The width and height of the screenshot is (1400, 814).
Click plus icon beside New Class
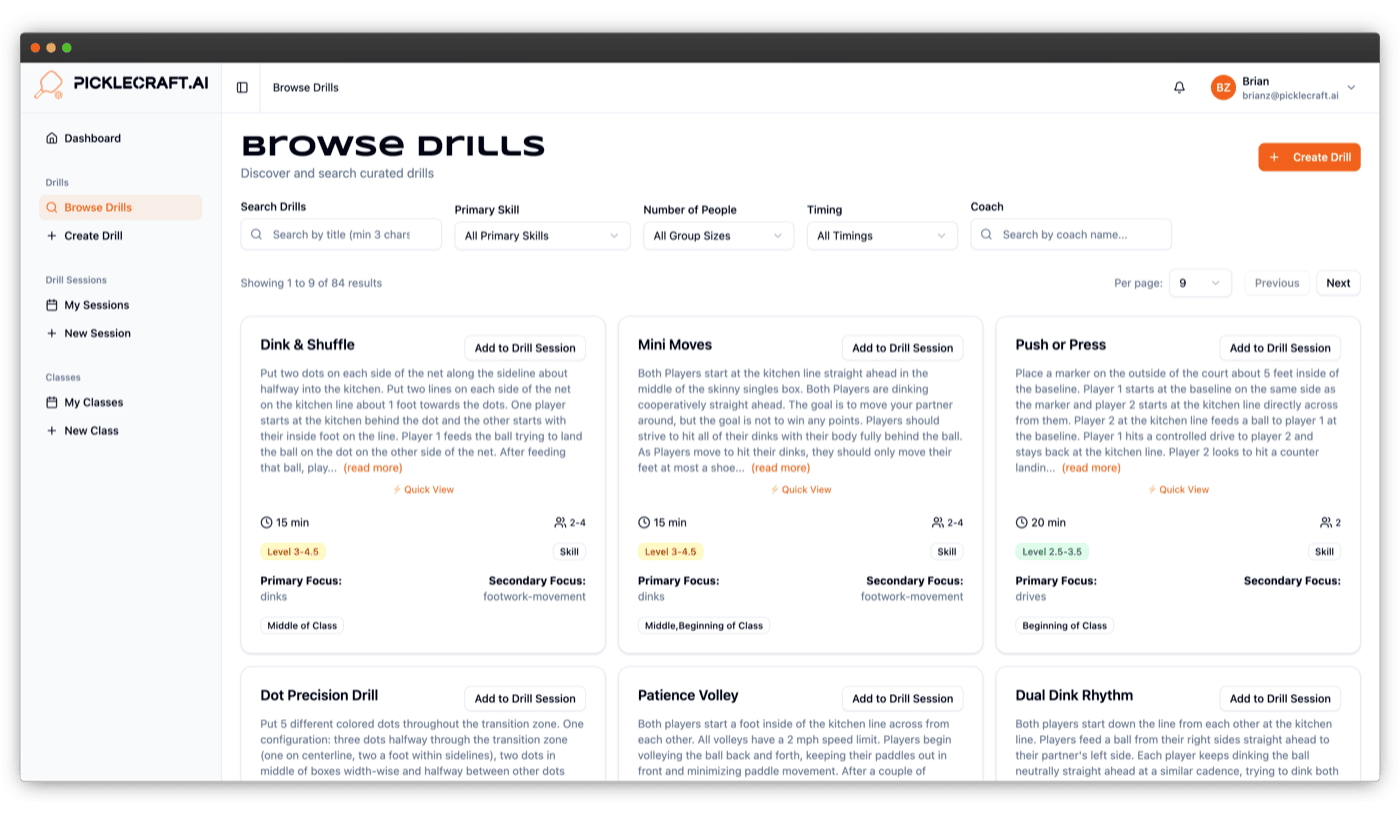coord(52,431)
